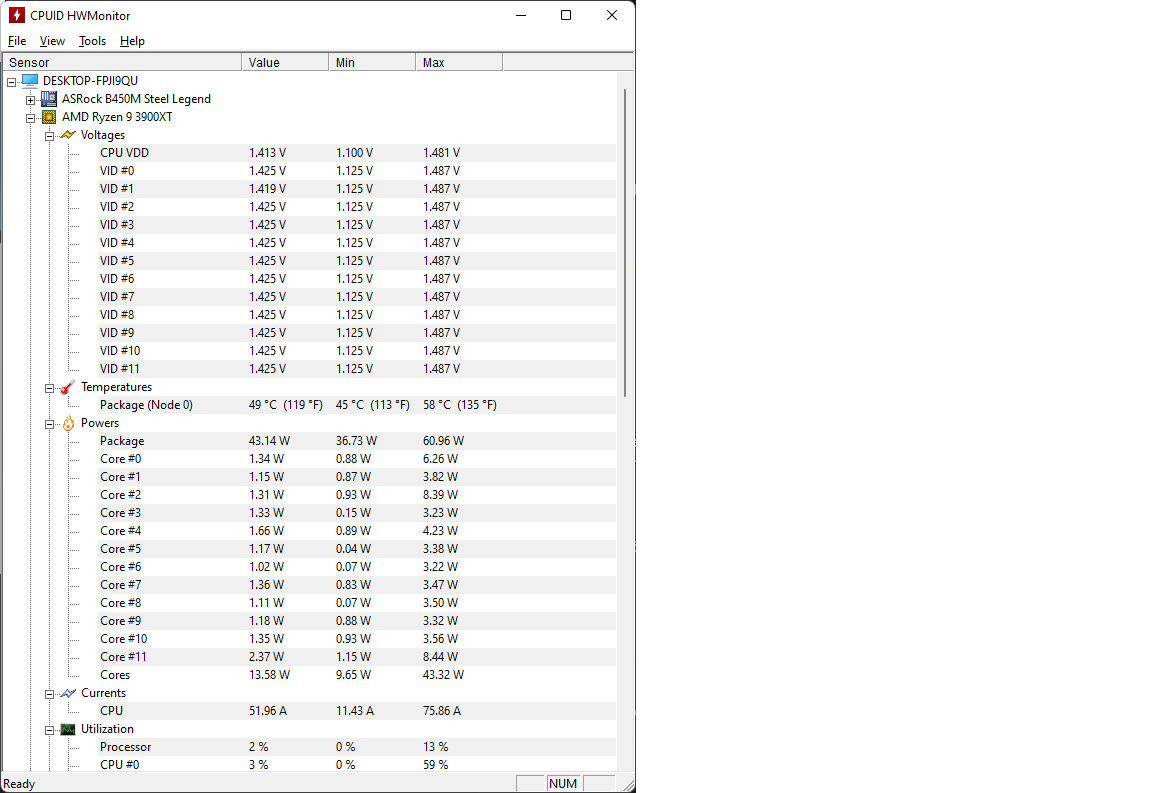The width and height of the screenshot is (1152, 793).
Task: Click the Currents waveform icon
Action: (x=68, y=693)
